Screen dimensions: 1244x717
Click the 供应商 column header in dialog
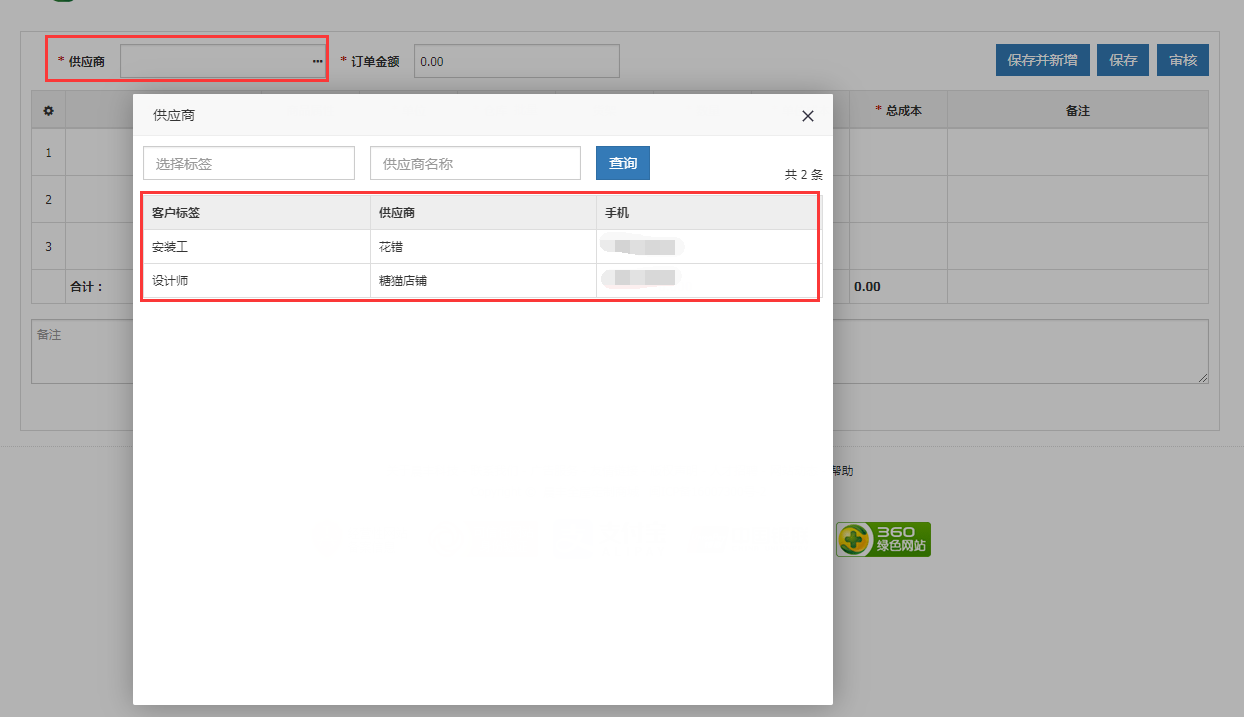point(483,212)
